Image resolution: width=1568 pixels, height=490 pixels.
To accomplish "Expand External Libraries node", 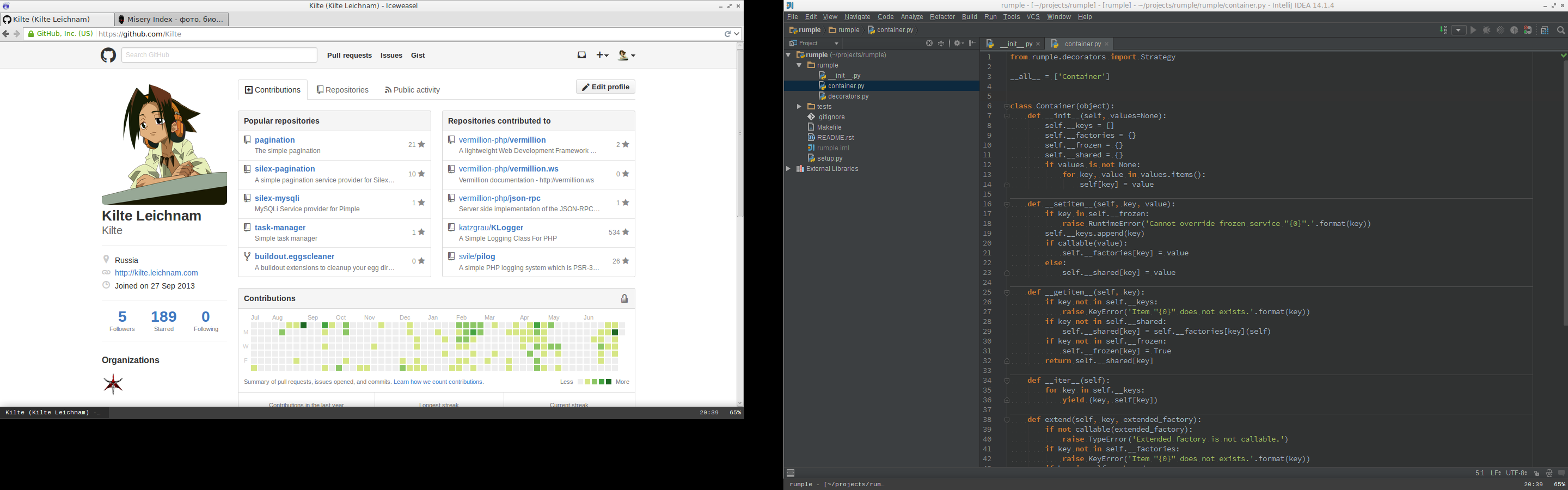I will (x=788, y=169).
